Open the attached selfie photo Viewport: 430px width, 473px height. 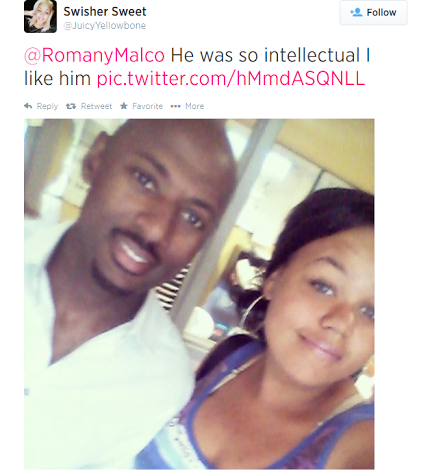(x=199, y=294)
